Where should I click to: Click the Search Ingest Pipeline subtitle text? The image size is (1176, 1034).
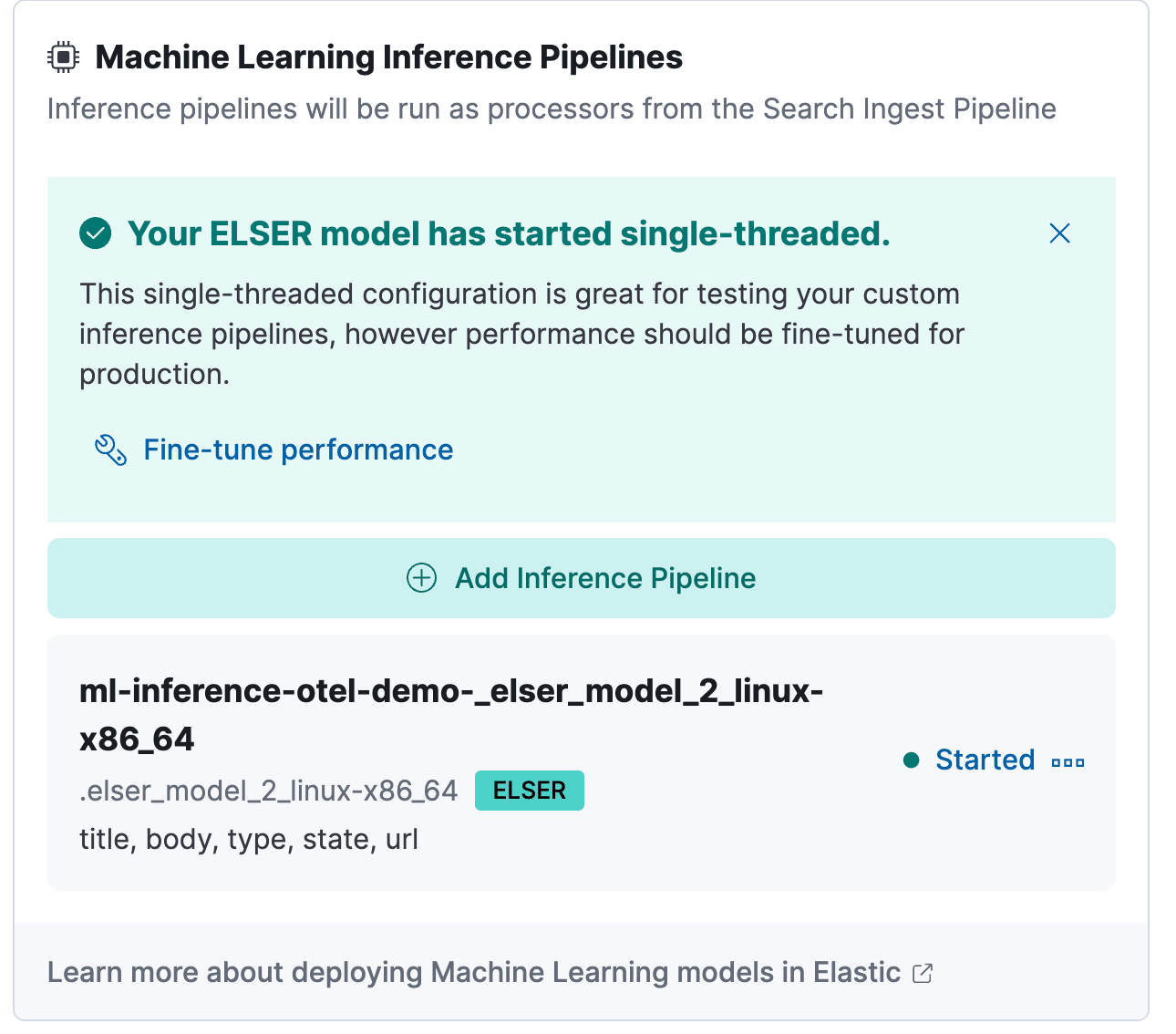552,109
